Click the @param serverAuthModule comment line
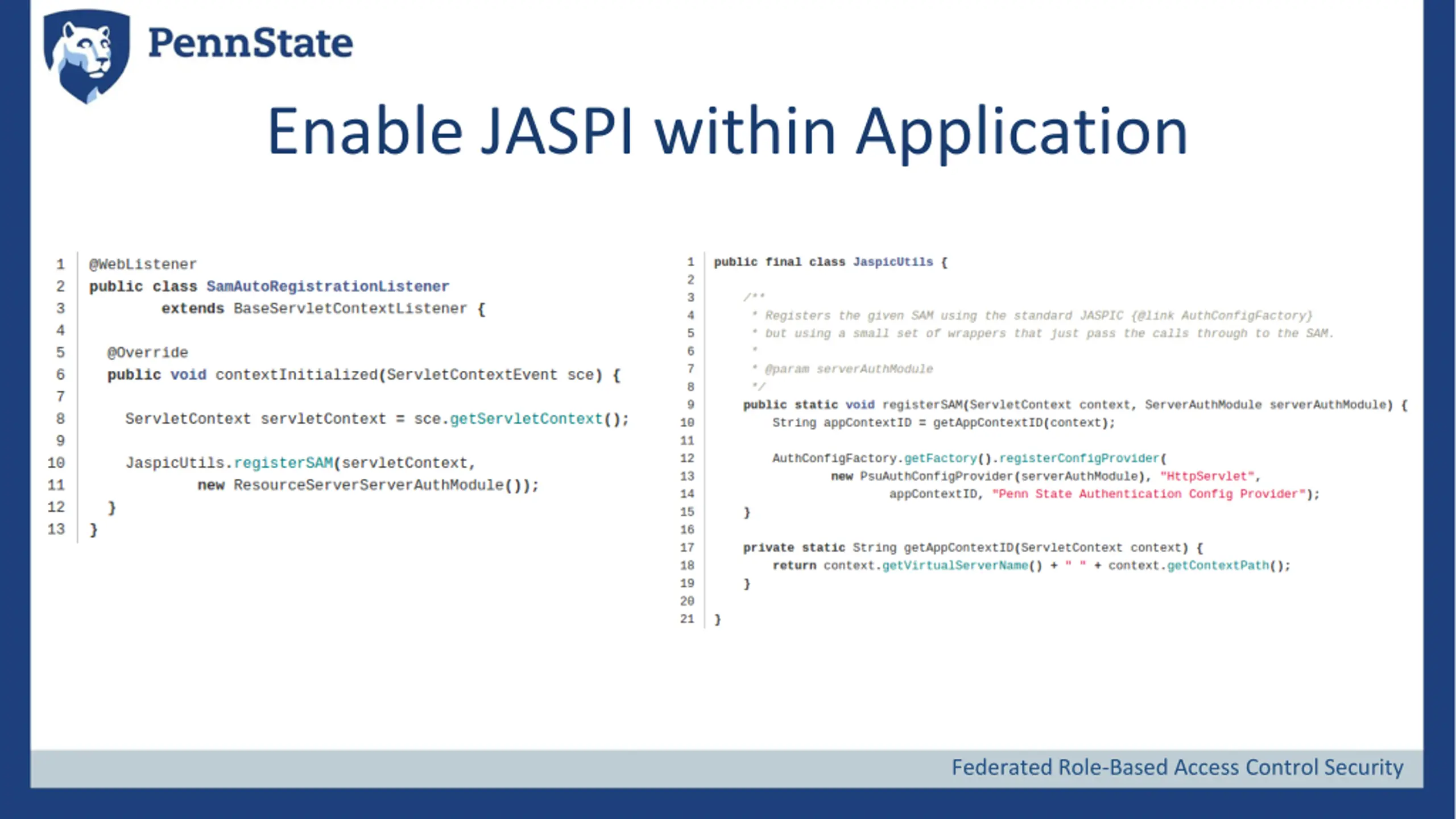 pyautogui.click(x=842, y=369)
